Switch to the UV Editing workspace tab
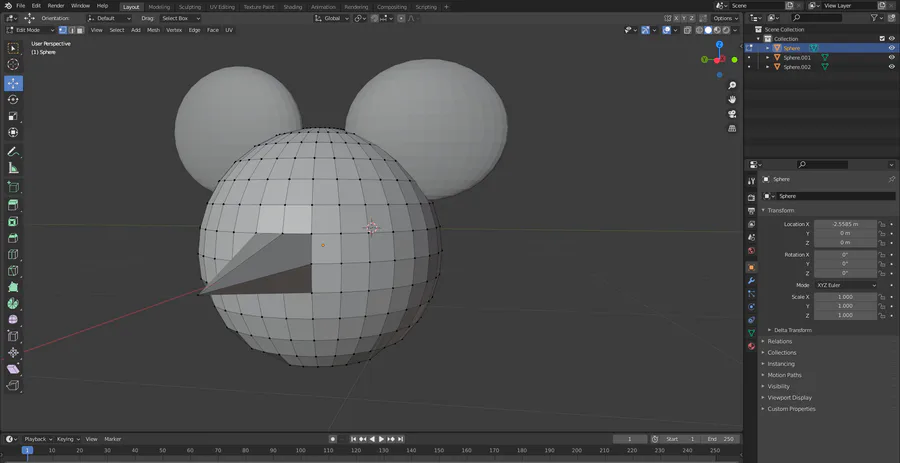This screenshot has width=900, height=463. (x=222, y=7)
